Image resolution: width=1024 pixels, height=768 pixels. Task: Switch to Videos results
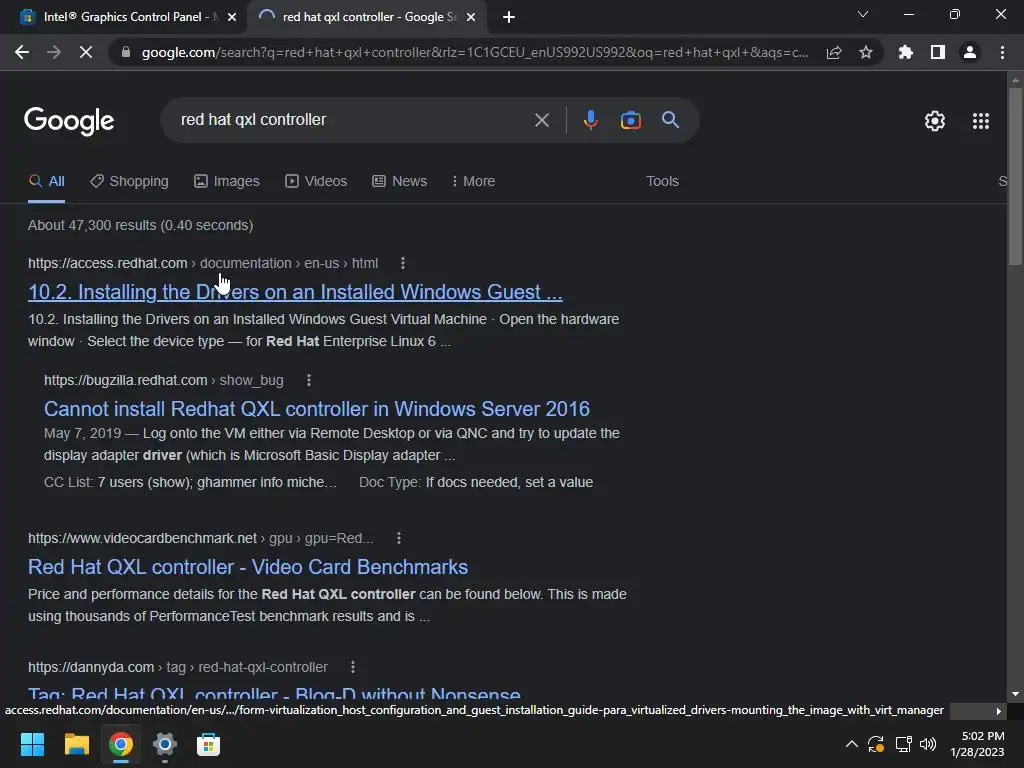(316, 182)
